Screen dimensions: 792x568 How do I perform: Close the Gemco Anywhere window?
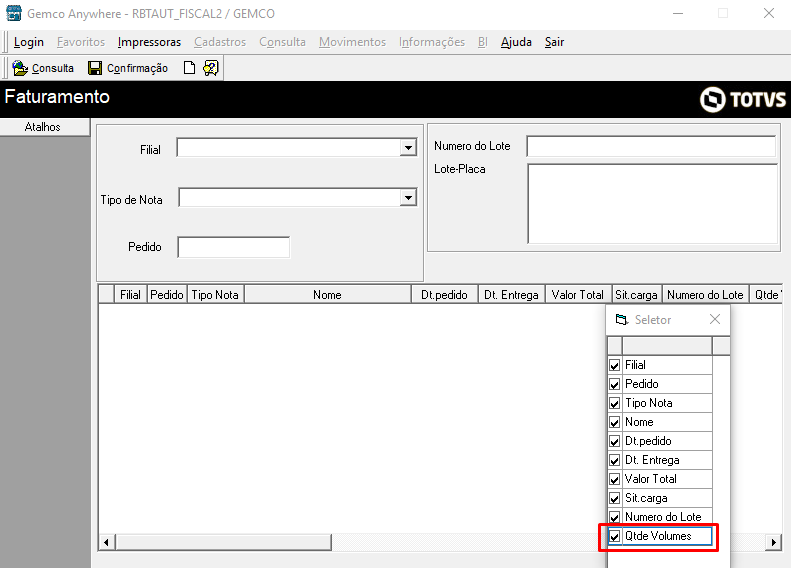(x=768, y=14)
